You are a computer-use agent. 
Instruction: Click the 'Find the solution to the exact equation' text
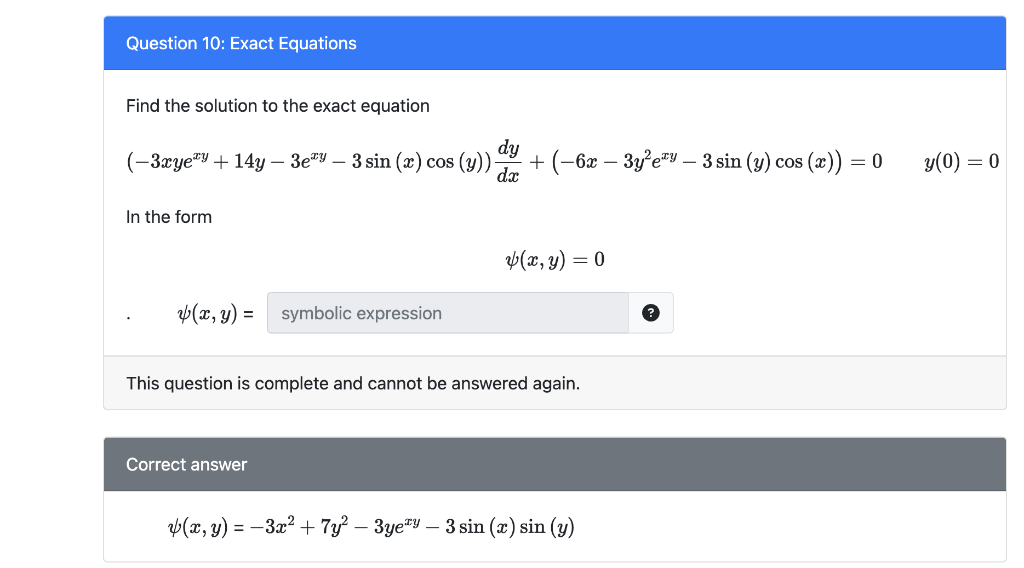pyautogui.click(x=278, y=106)
